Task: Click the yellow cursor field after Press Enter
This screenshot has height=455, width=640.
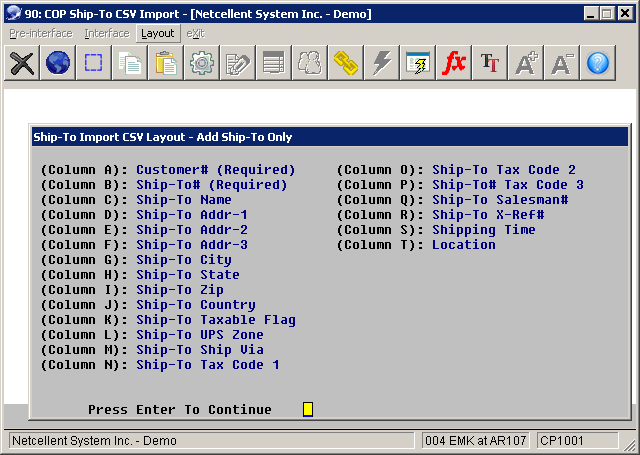Action: tap(308, 409)
